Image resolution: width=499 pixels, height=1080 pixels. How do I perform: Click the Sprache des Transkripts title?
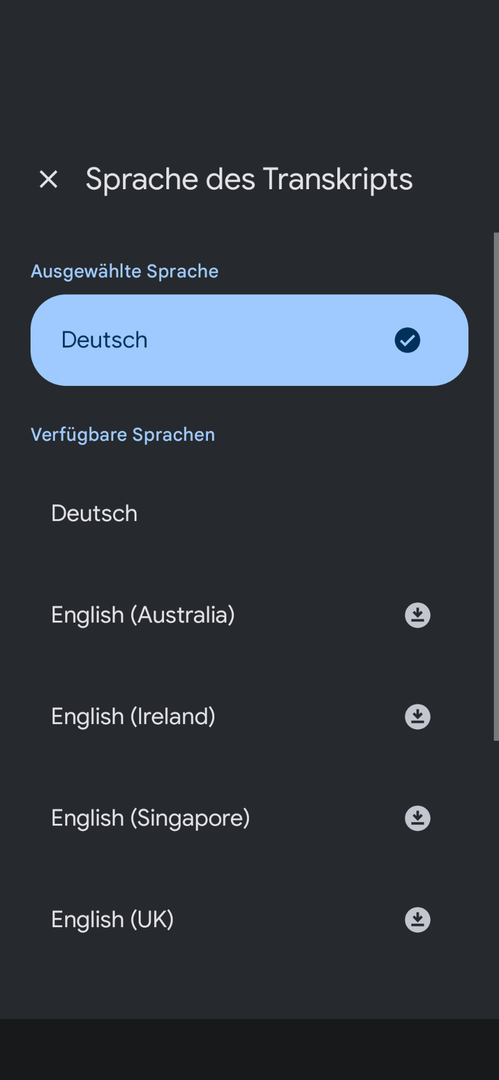249,180
